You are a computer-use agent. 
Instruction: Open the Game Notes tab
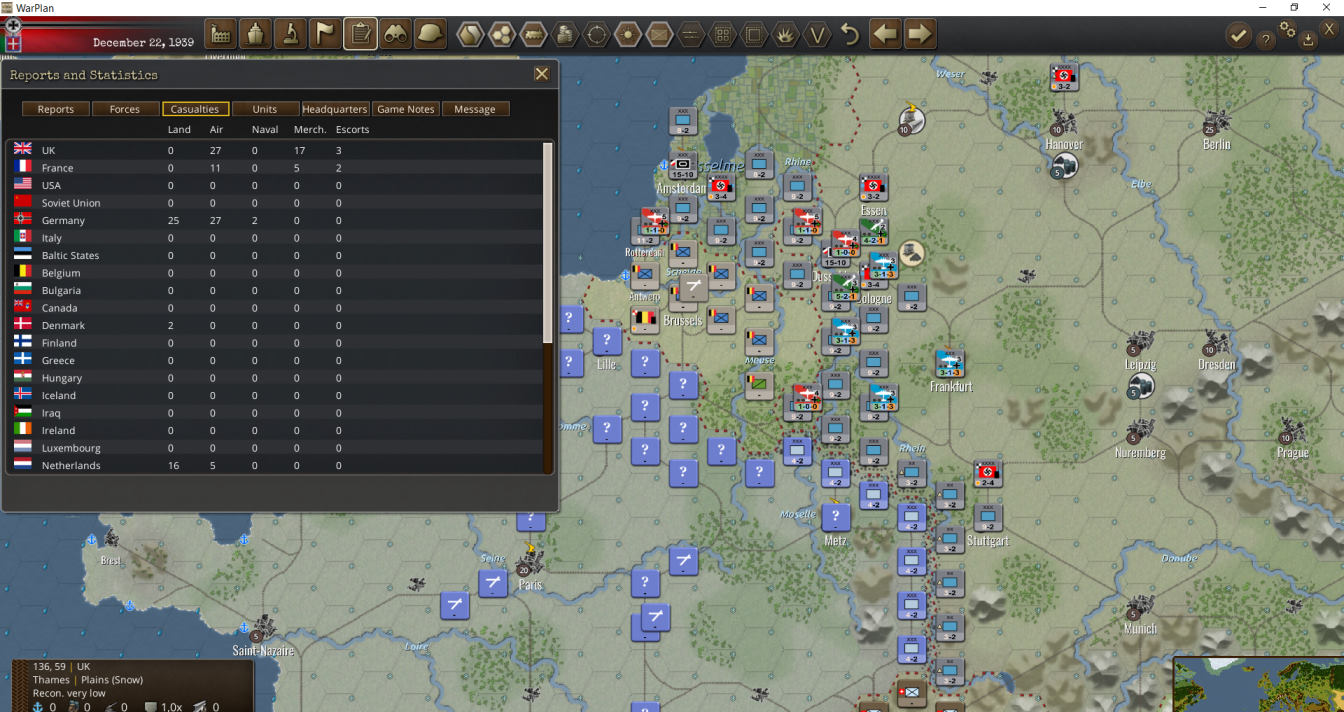tap(405, 109)
